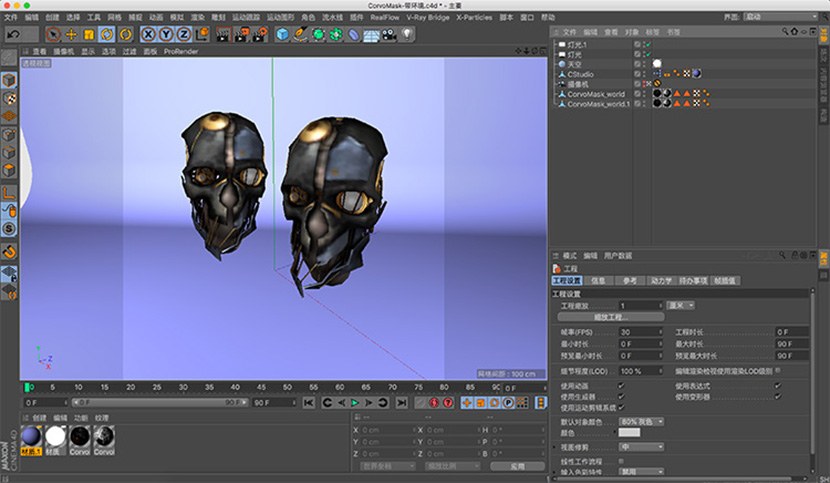Click the Bend deformer icon

[354, 34]
